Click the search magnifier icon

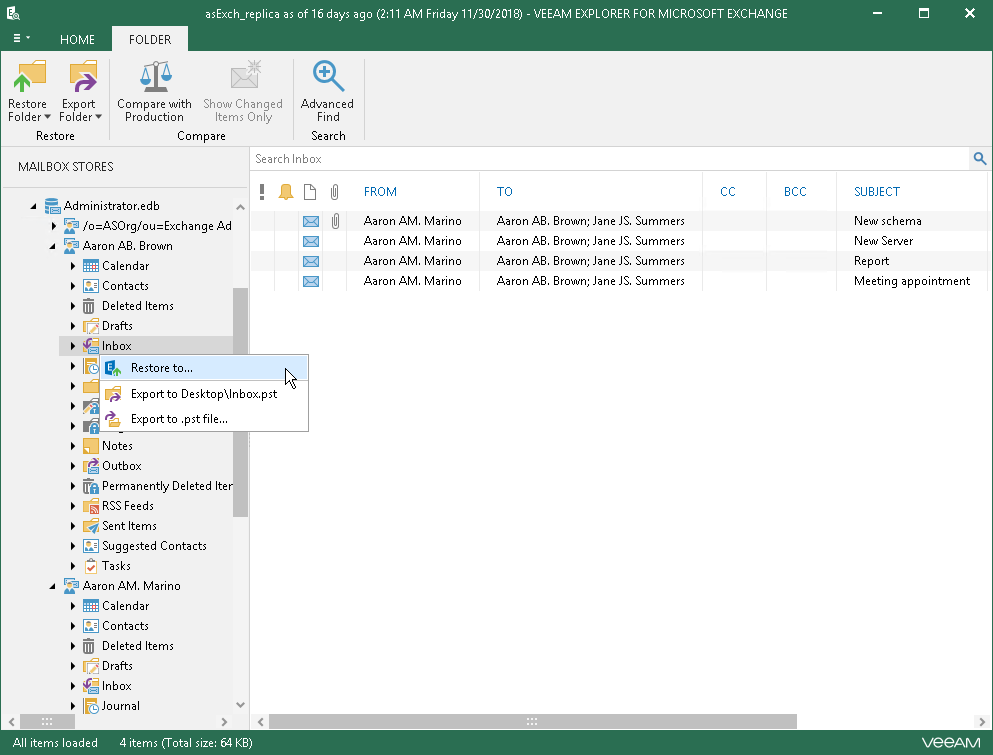980,159
